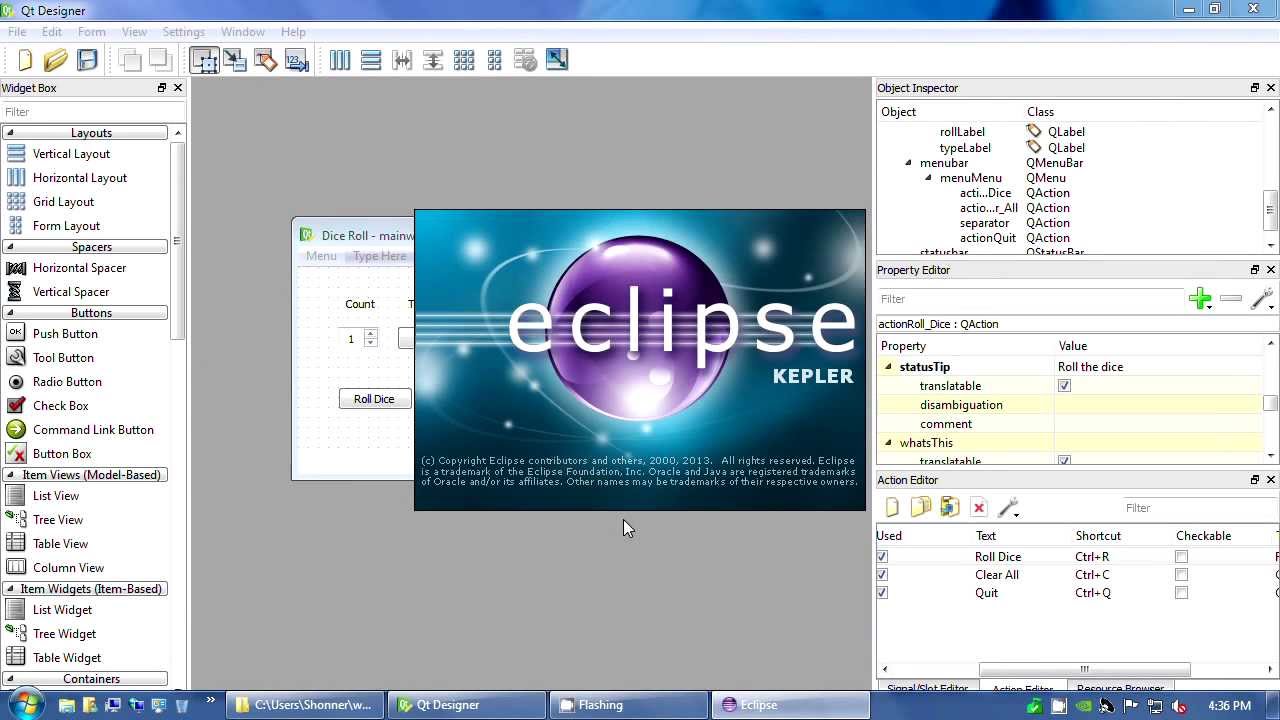The height and width of the screenshot is (720, 1280).
Task: Collapse the whatsThis property group
Action: click(x=888, y=443)
